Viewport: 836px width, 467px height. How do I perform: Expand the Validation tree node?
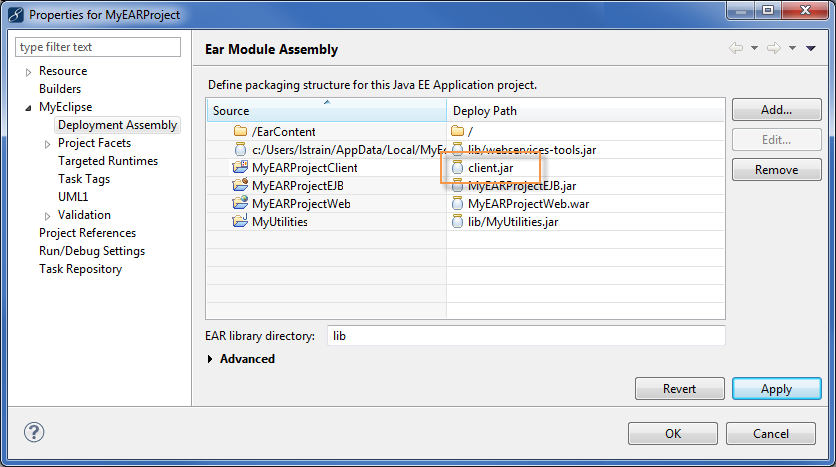pos(48,216)
